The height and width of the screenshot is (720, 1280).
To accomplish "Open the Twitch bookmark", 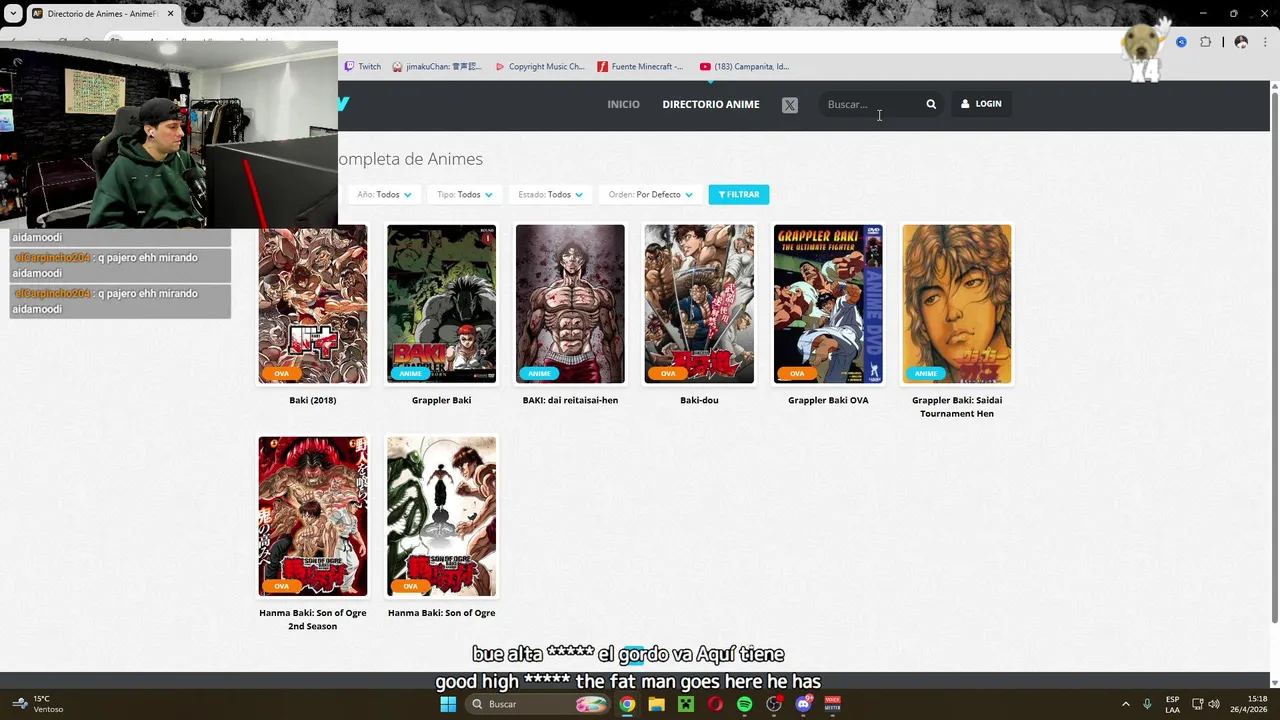I will tap(363, 67).
